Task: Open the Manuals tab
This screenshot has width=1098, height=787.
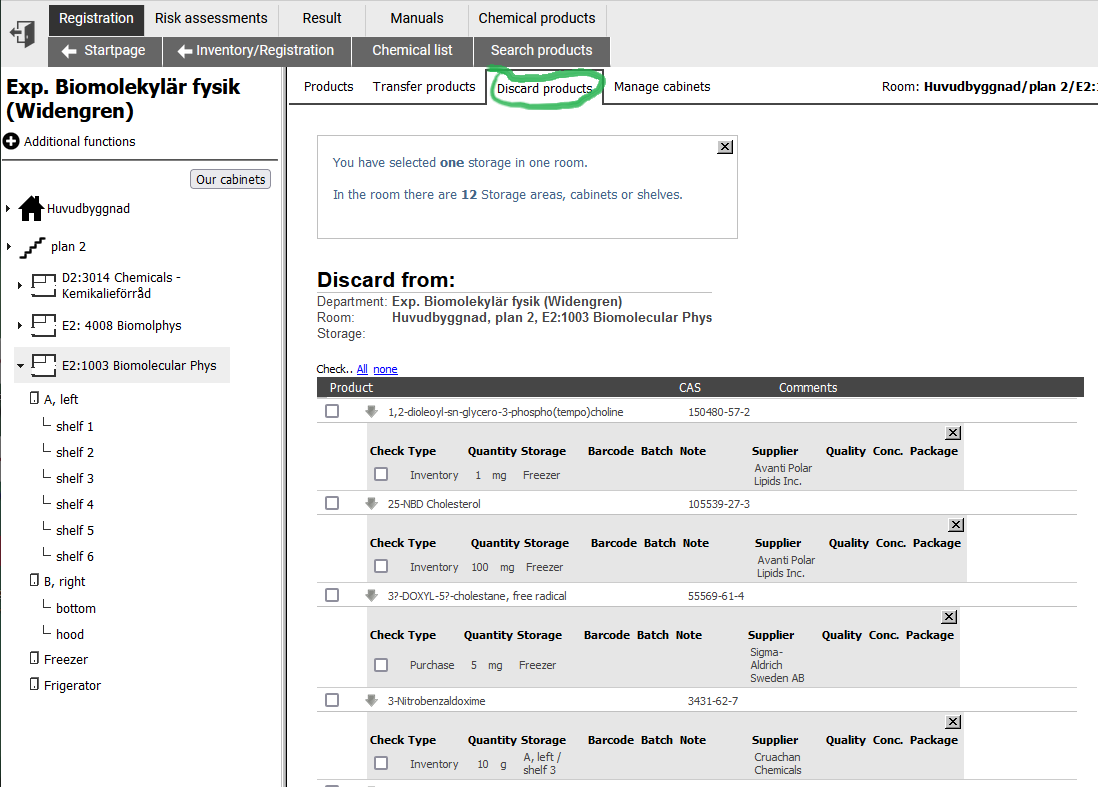Action: click(x=417, y=19)
